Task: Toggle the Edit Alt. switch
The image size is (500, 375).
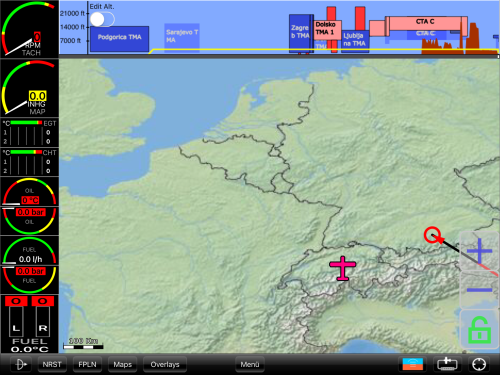Action: coord(102,19)
